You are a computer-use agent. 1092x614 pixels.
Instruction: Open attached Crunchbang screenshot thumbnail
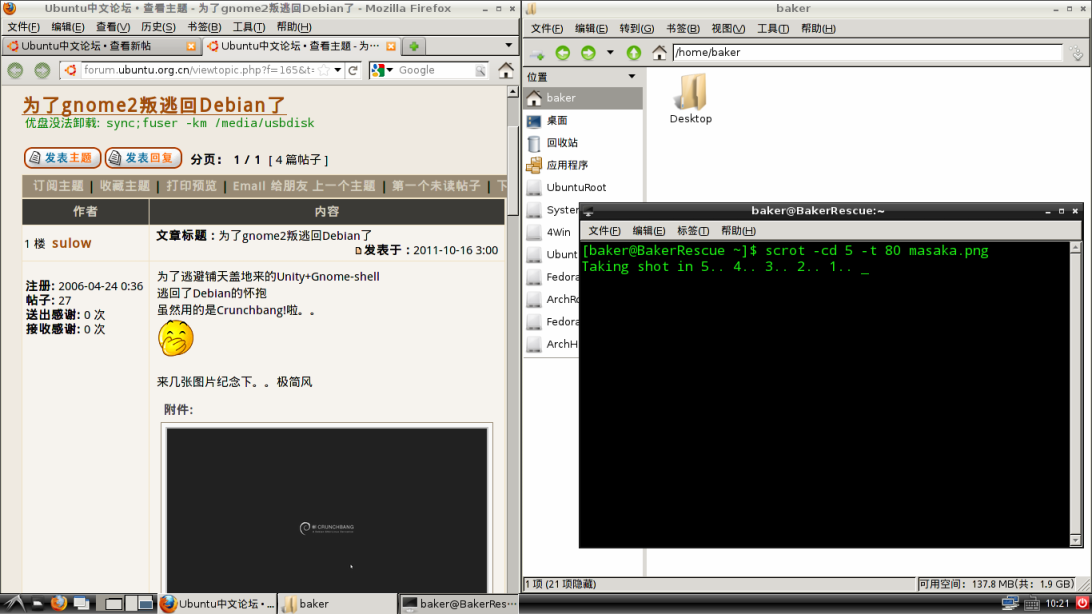[x=327, y=510]
